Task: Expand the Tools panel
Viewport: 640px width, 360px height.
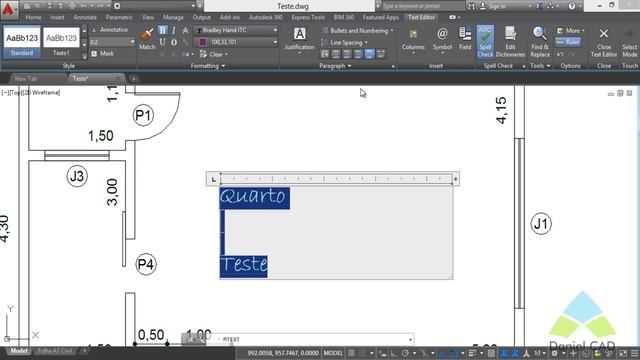Action: tap(540, 66)
